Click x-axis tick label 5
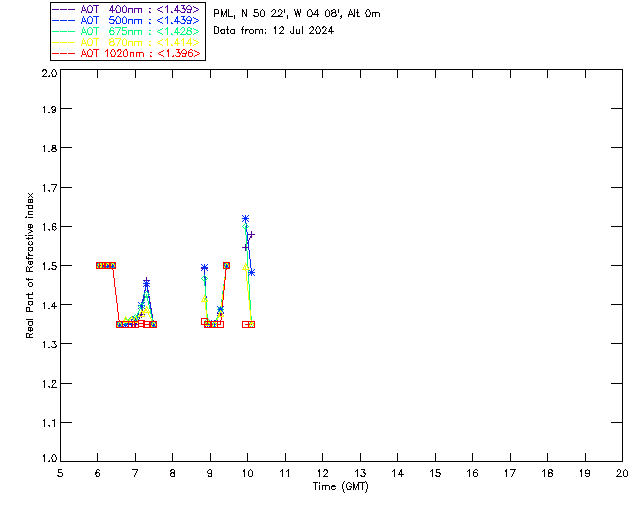 pyautogui.click(x=60, y=473)
